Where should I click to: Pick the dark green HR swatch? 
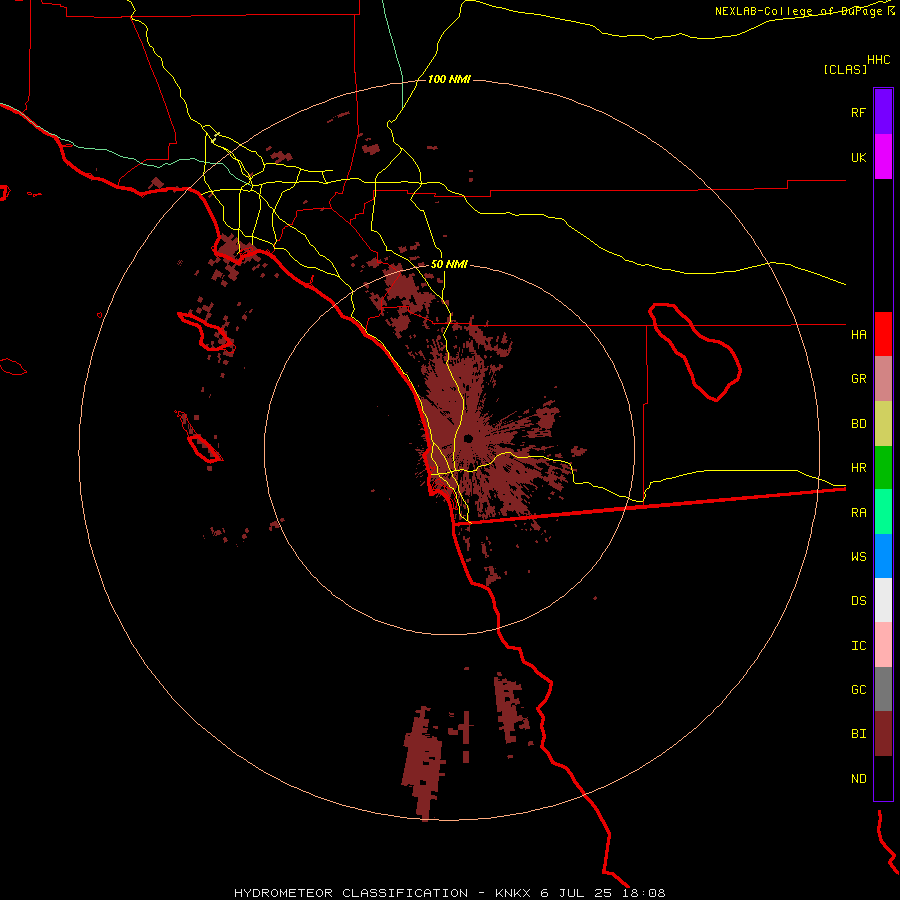883,468
